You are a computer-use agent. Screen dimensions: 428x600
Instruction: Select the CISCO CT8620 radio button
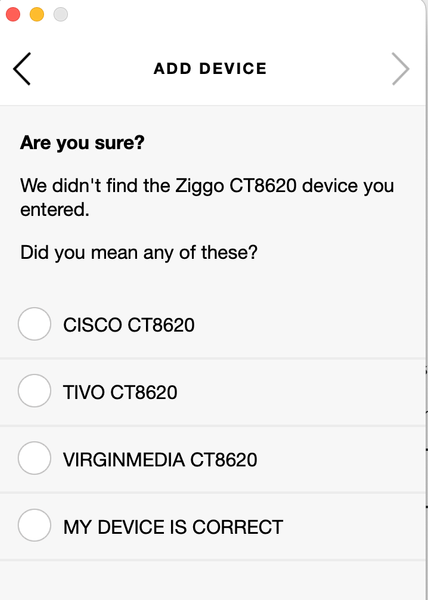tap(34, 324)
